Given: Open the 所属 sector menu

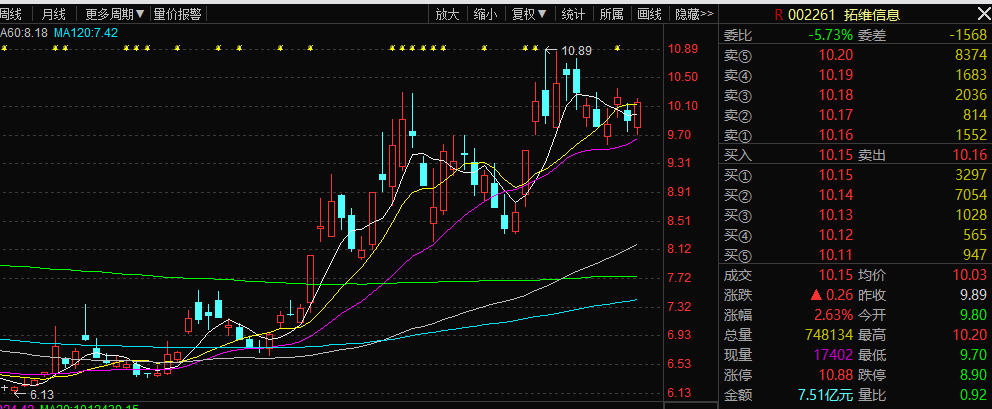Looking at the screenshot, I should click(x=611, y=14).
